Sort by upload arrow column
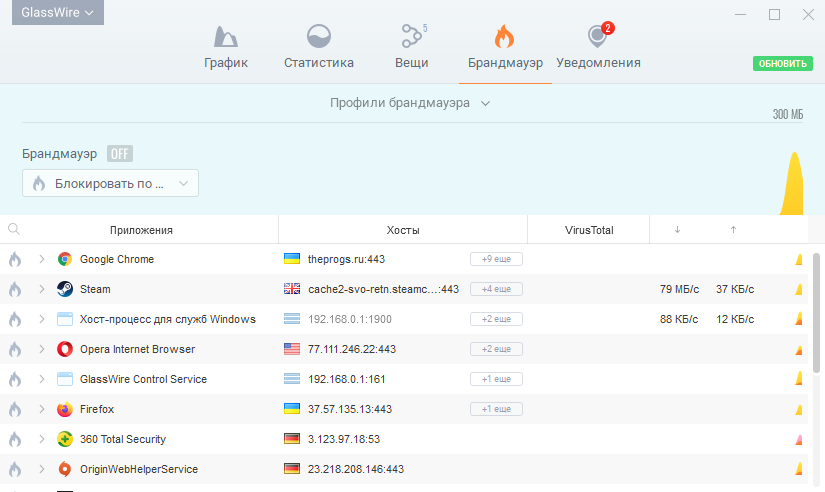The height and width of the screenshot is (492, 825). pos(733,229)
